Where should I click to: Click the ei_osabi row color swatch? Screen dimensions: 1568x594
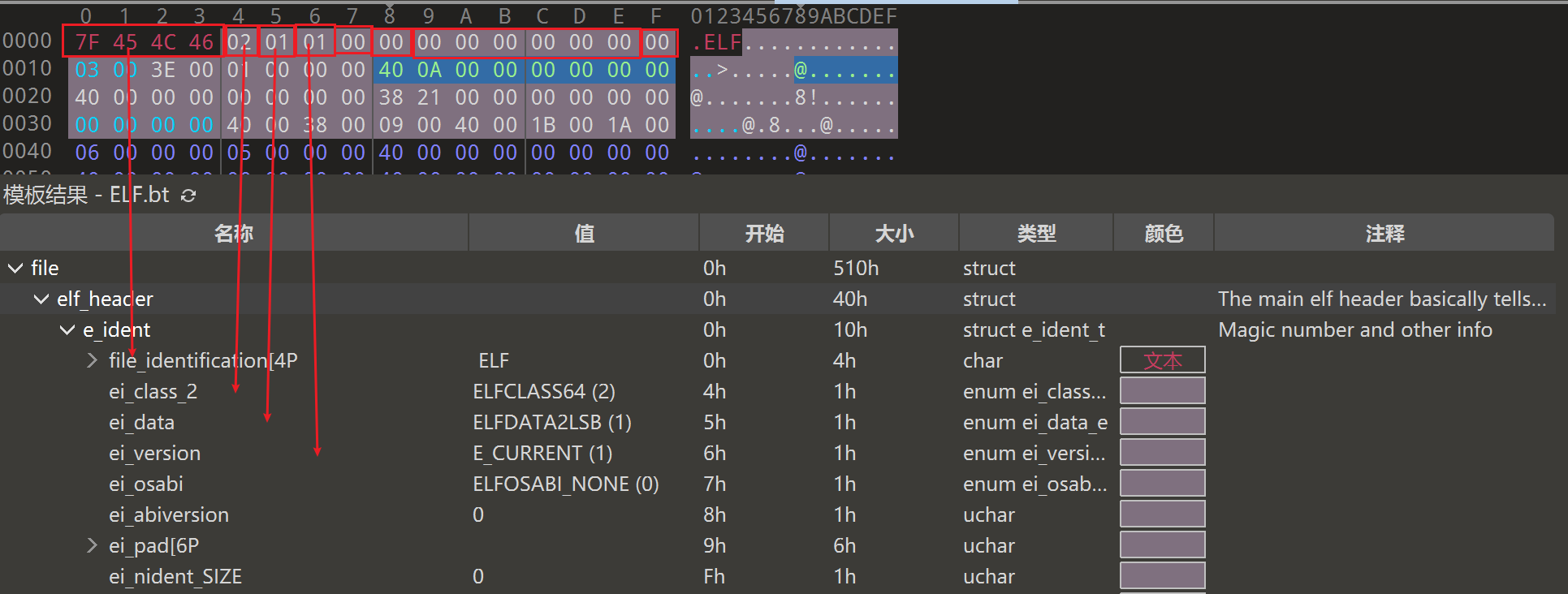coord(1162,484)
